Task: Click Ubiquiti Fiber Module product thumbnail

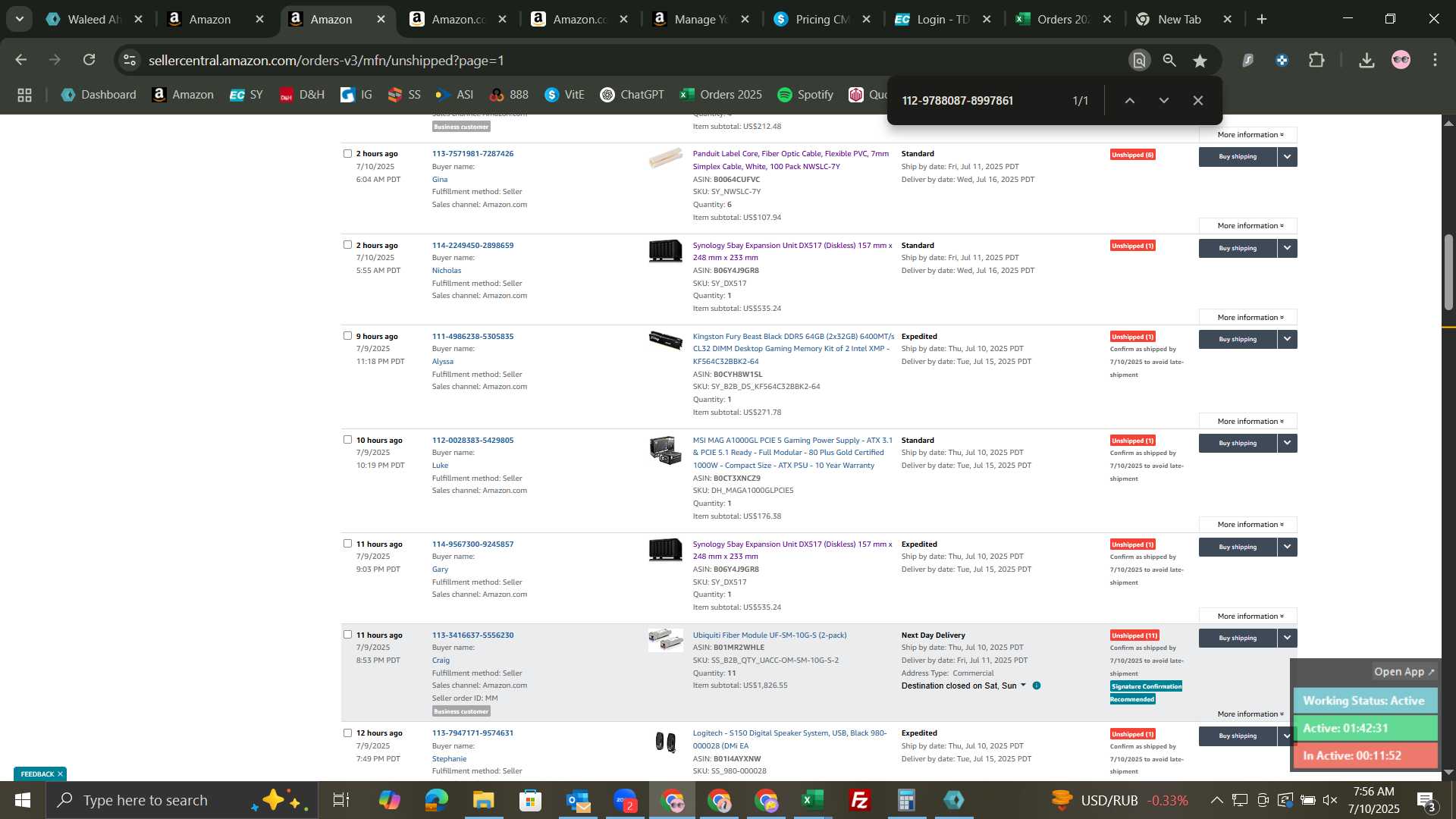Action: (665, 640)
